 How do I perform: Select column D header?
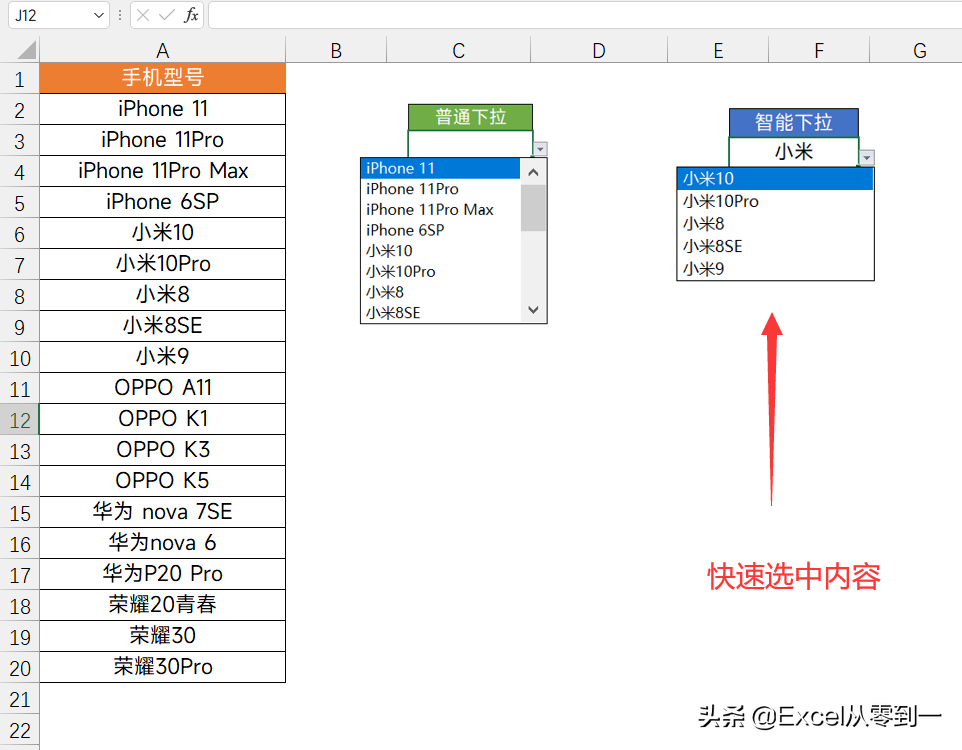[599, 50]
